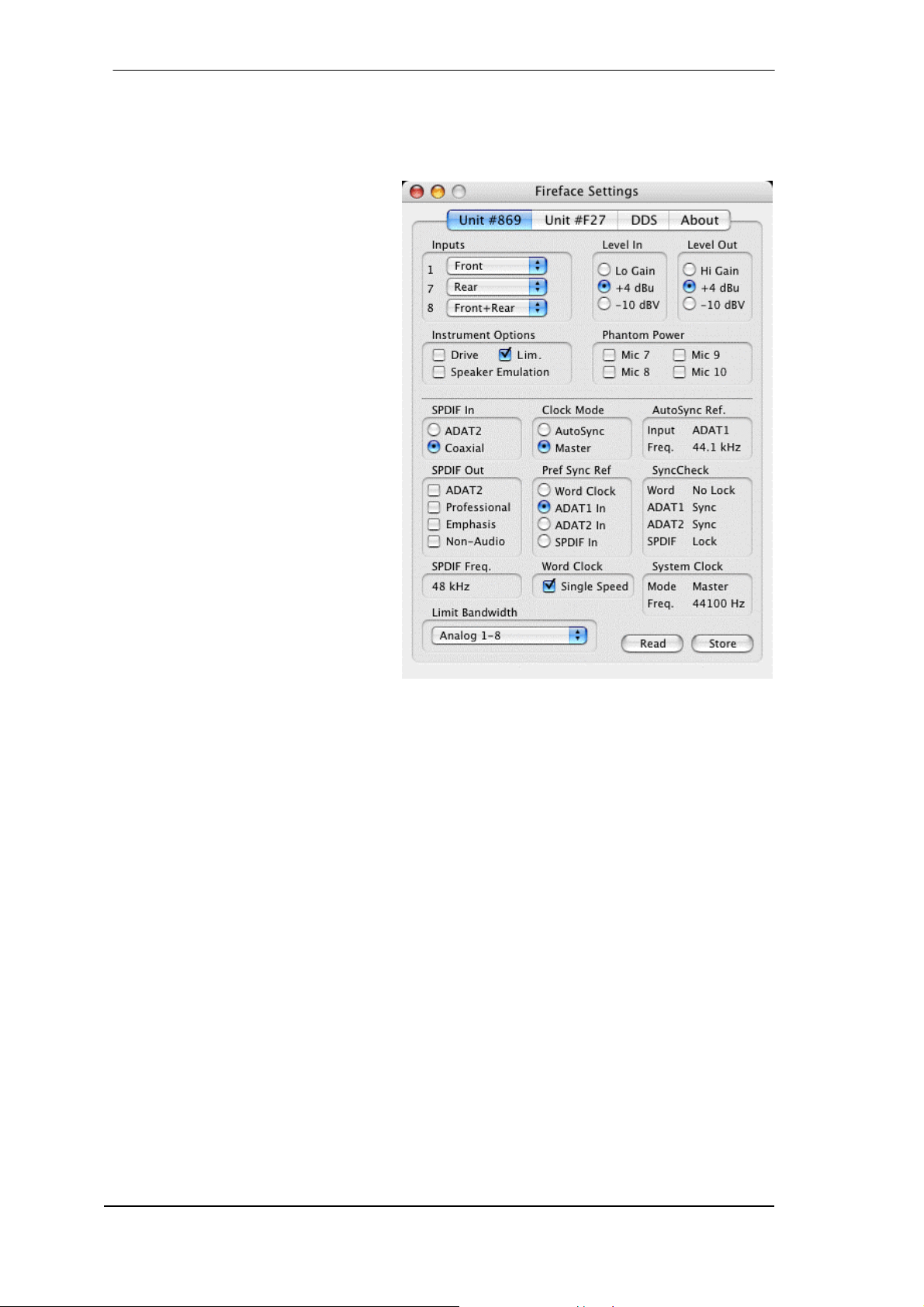Image resolution: width=924 pixels, height=1307 pixels.
Task: Click the 44.1 kHz AutoSync frequency
Action: [x=716, y=448]
